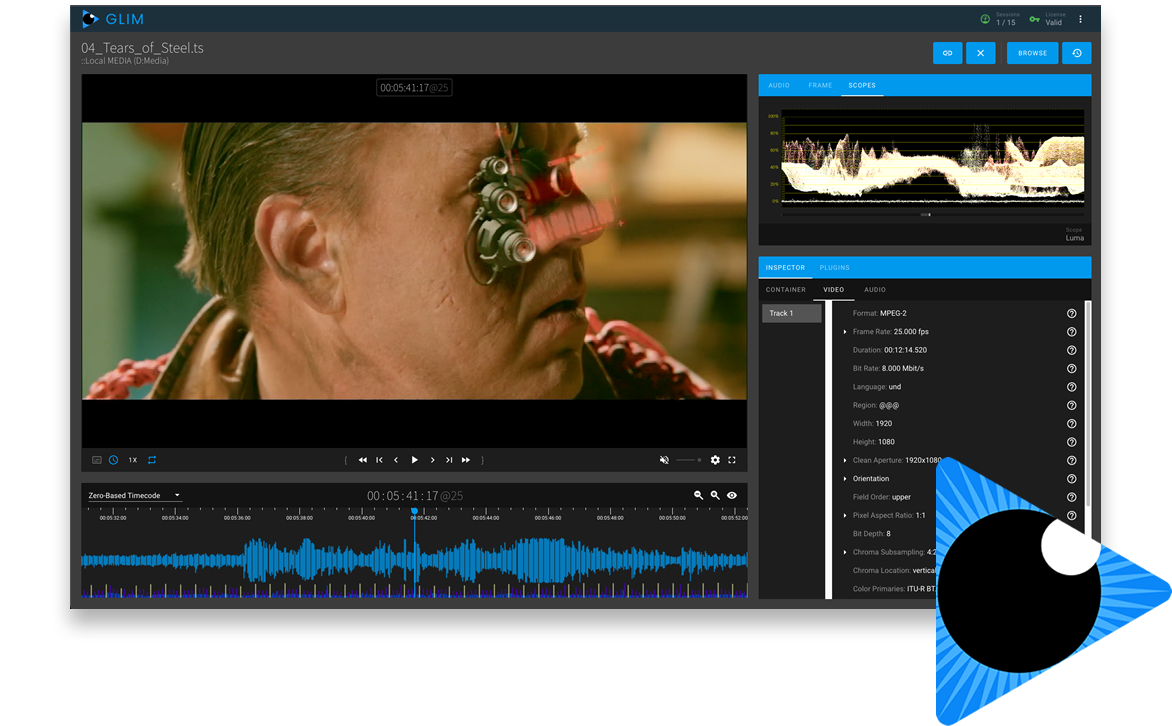
Task: Click the rewind button
Action: click(363, 460)
